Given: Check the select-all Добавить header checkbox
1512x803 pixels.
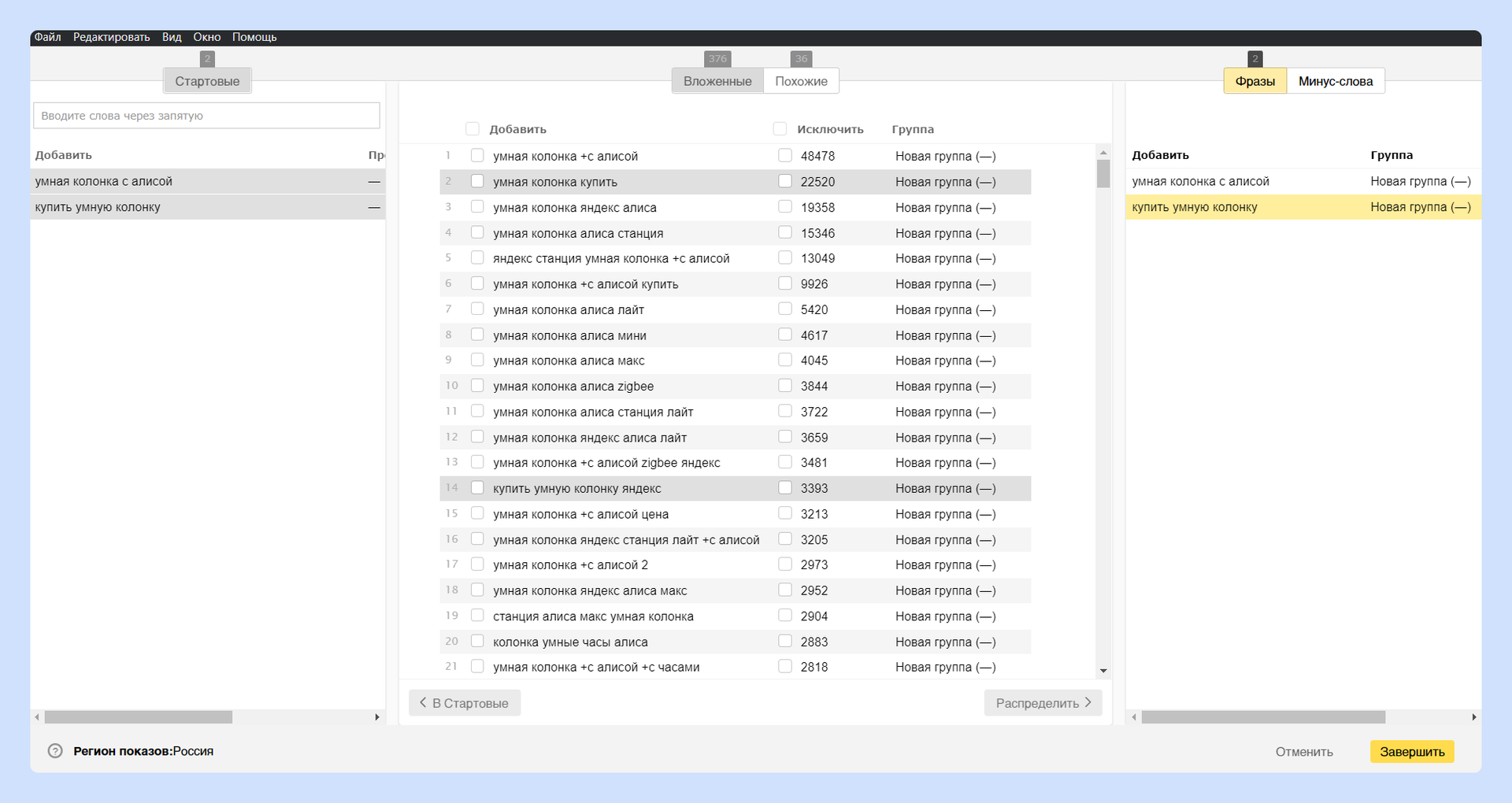Looking at the screenshot, I should pos(472,128).
